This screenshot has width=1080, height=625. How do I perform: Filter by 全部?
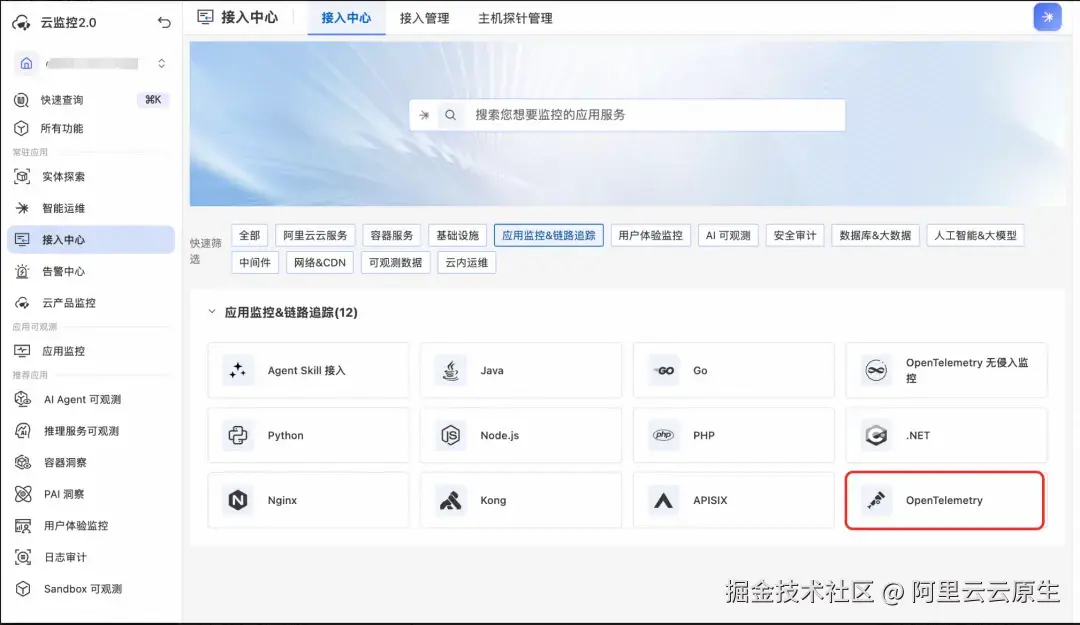[x=249, y=236]
